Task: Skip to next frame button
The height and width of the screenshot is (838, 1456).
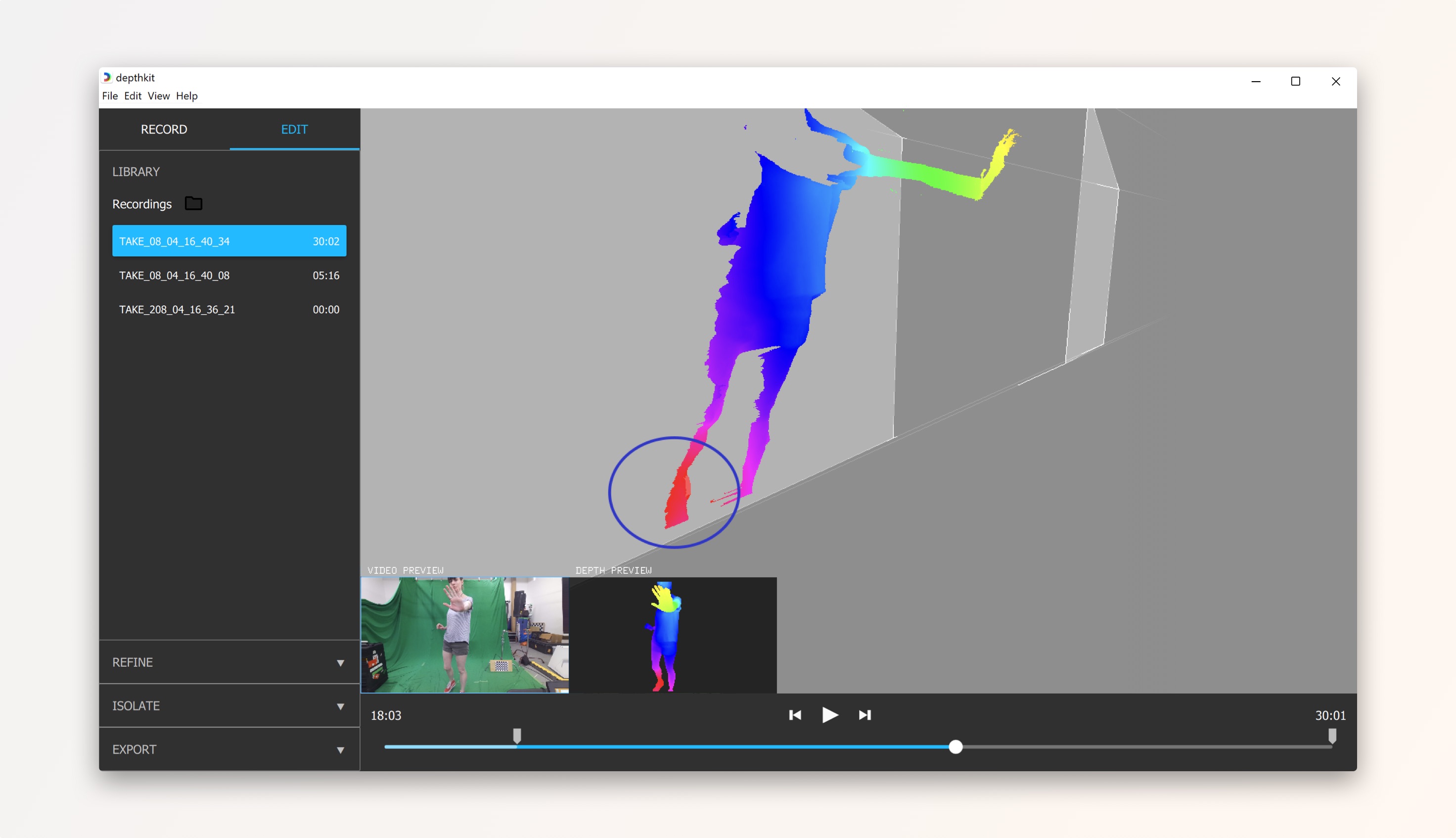Action: point(864,715)
